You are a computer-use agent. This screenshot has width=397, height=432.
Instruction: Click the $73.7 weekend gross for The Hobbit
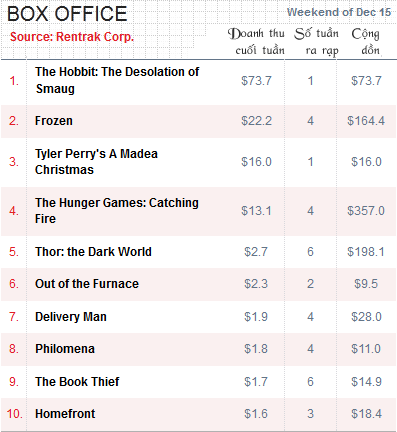coord(256,81)
